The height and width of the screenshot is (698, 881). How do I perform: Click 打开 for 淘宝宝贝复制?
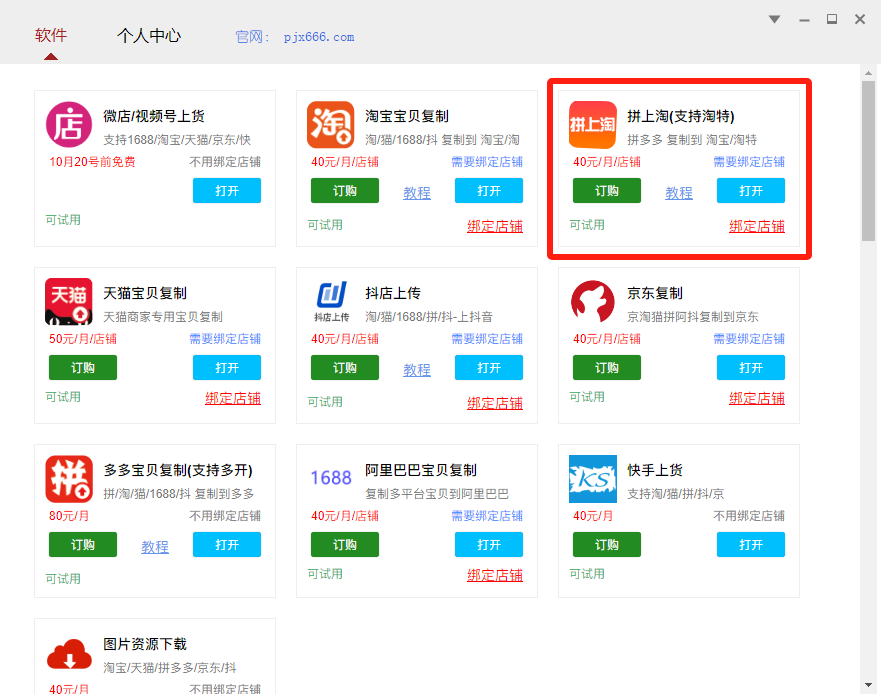489,191
